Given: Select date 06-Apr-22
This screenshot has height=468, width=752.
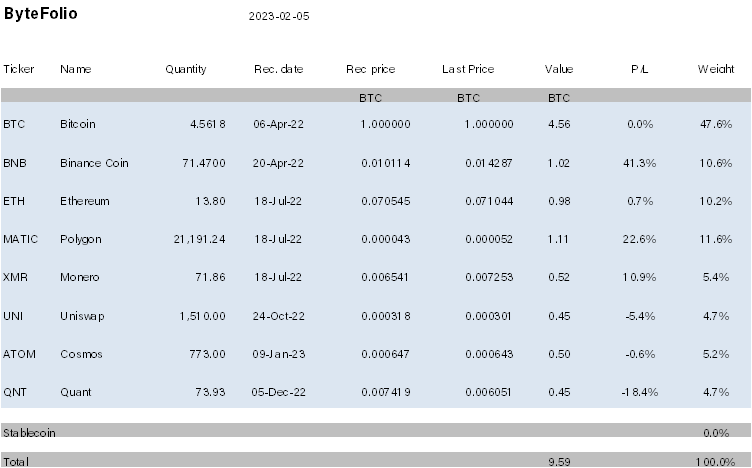Looking at the screenshot, I should [x=278, y=124].
